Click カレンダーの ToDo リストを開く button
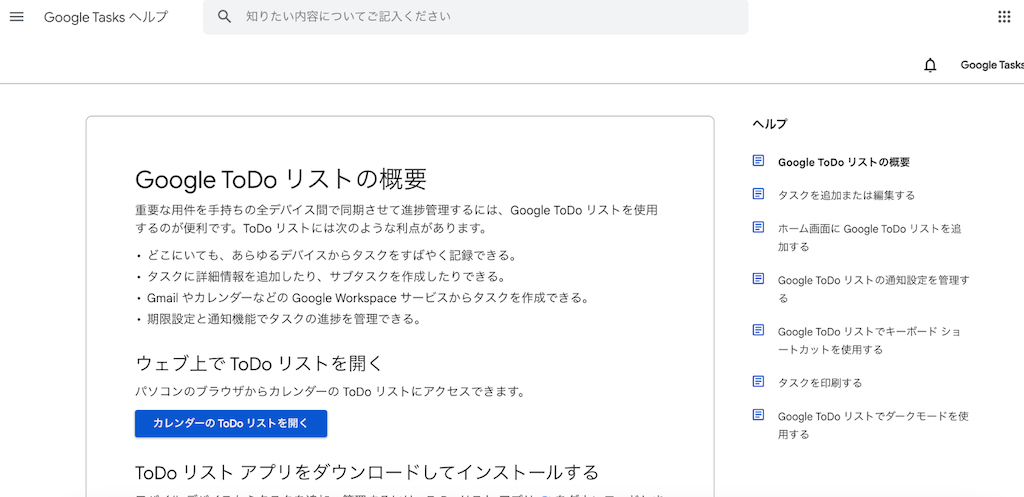1024x497 pixels. (x=231, y=423)
